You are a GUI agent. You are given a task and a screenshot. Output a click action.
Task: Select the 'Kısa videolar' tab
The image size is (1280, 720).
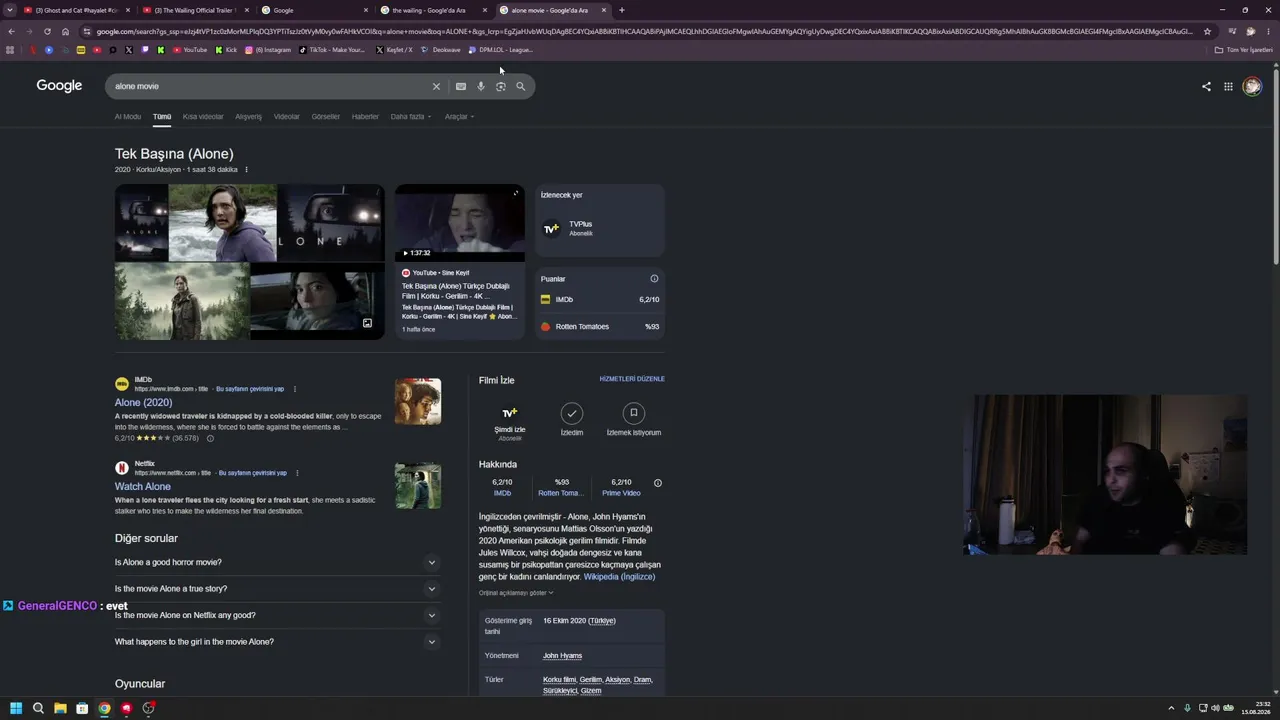click(203, 117)
